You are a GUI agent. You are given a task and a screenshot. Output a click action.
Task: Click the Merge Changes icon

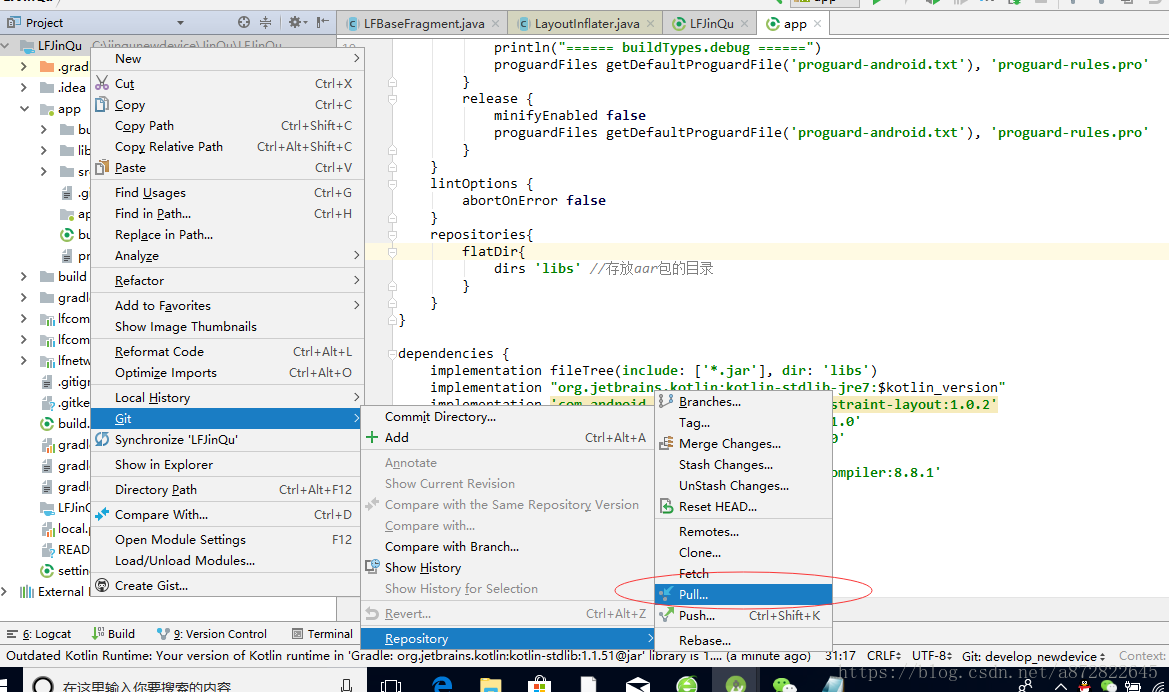coord(666,443)
